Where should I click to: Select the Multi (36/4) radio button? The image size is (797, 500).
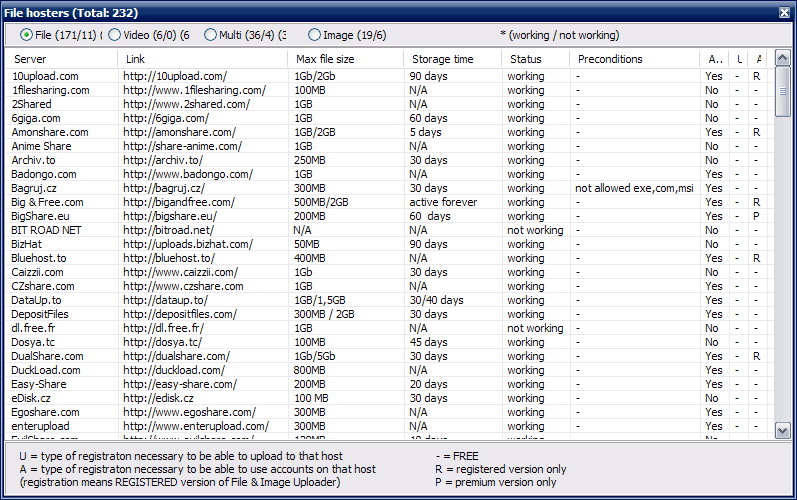[210, 35]
